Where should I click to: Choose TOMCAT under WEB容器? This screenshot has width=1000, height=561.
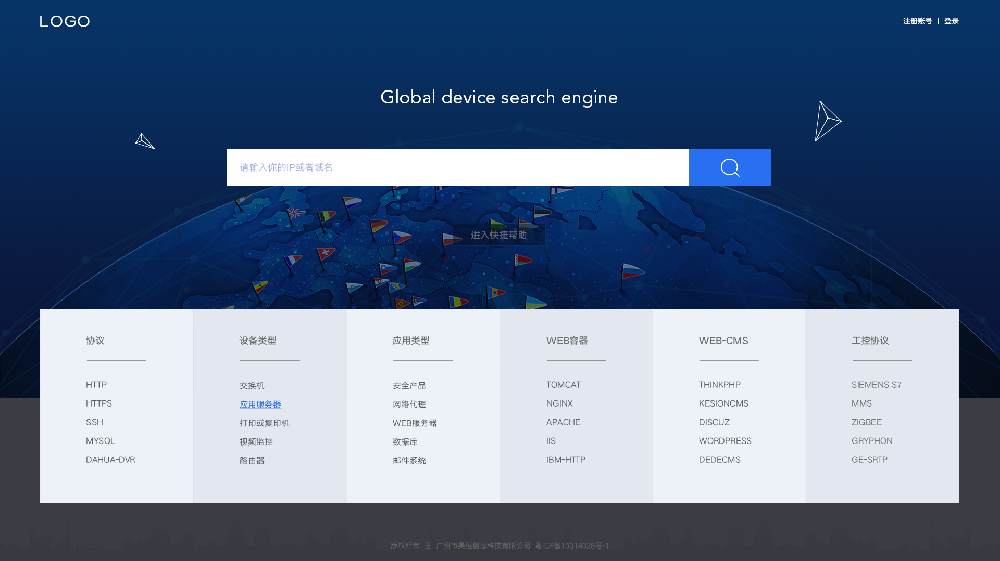563,385
